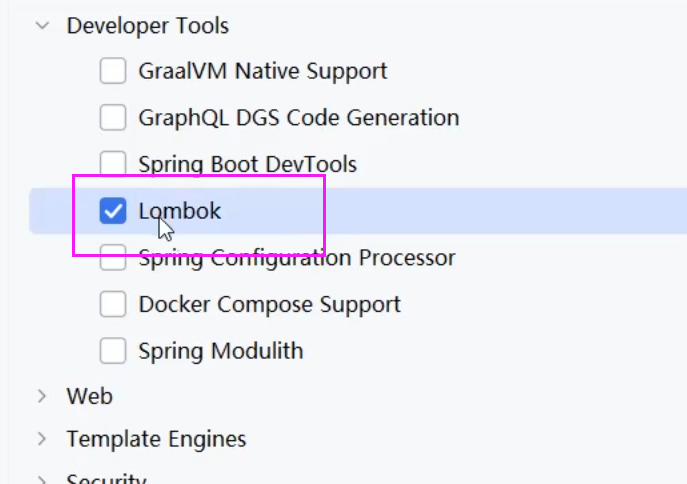The height and width of the screenshot is (484, 687).
Task: Select the Lombok dependency label
Action: 180,211
